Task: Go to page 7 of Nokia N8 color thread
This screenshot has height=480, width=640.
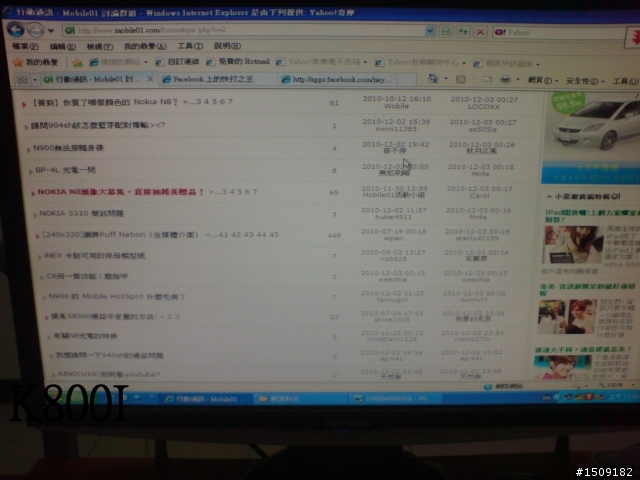Action: point(230,102)
